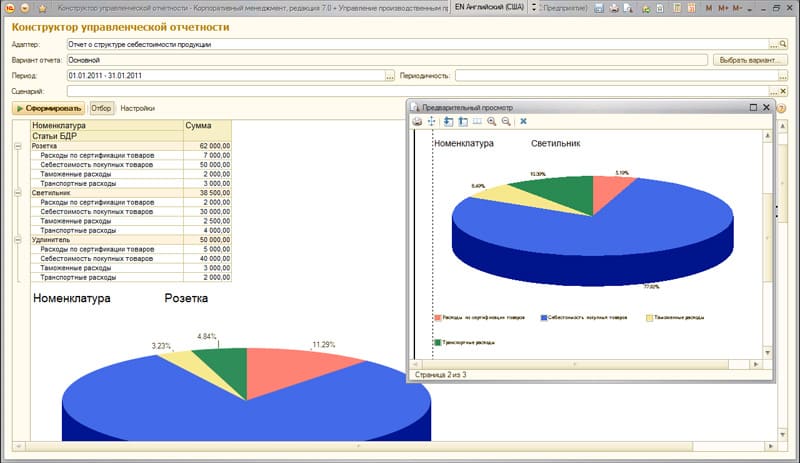
Task: Go to next page in preview toolbar
Action: [463, 121]
